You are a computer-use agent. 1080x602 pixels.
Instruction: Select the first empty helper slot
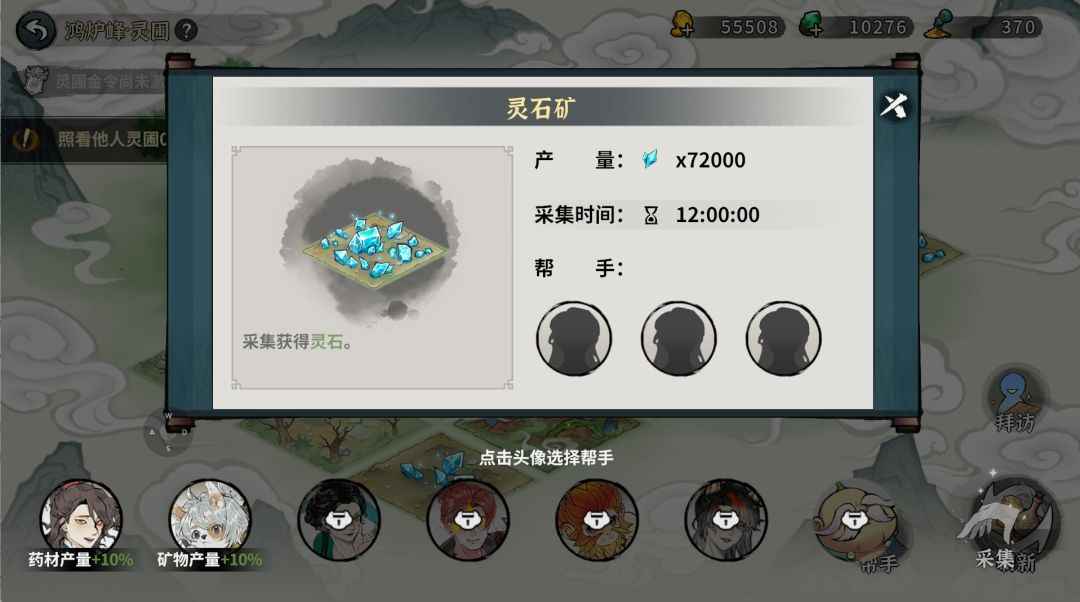pyautogui.click(x=574, y=338)
